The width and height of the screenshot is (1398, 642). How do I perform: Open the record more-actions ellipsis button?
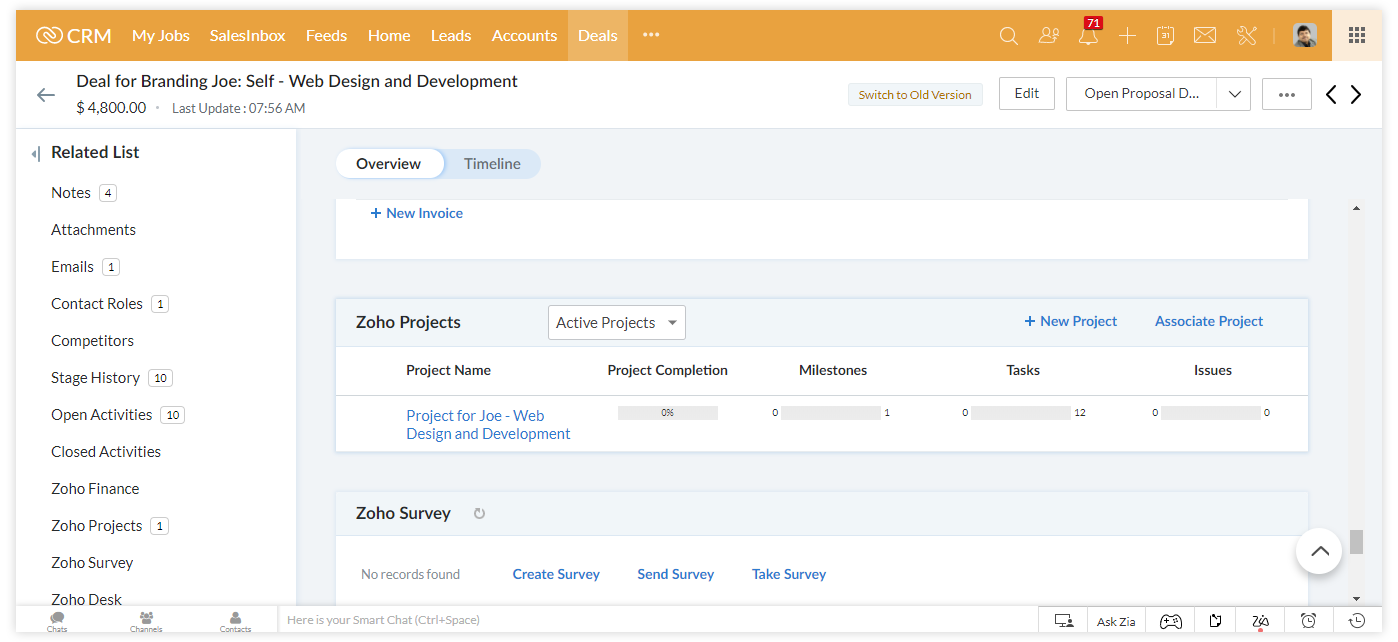pos(1287,94)
